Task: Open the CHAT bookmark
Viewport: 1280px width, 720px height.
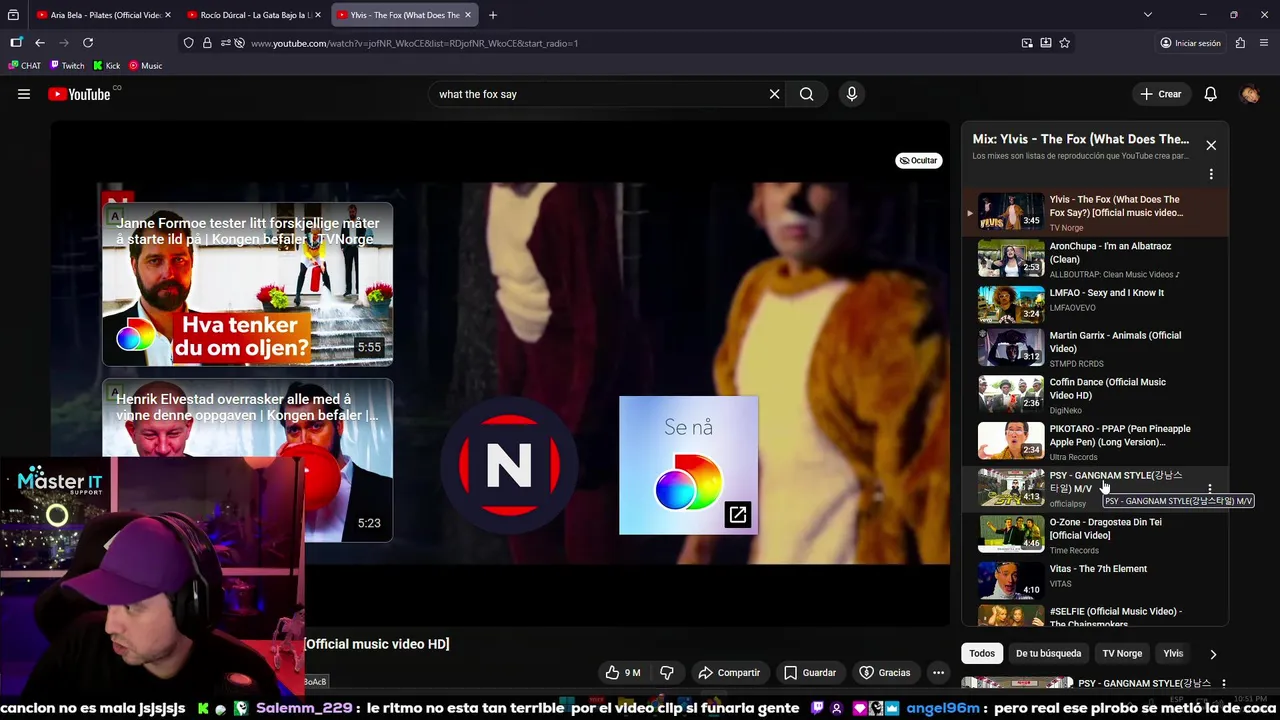Action: tap(25, 66)
